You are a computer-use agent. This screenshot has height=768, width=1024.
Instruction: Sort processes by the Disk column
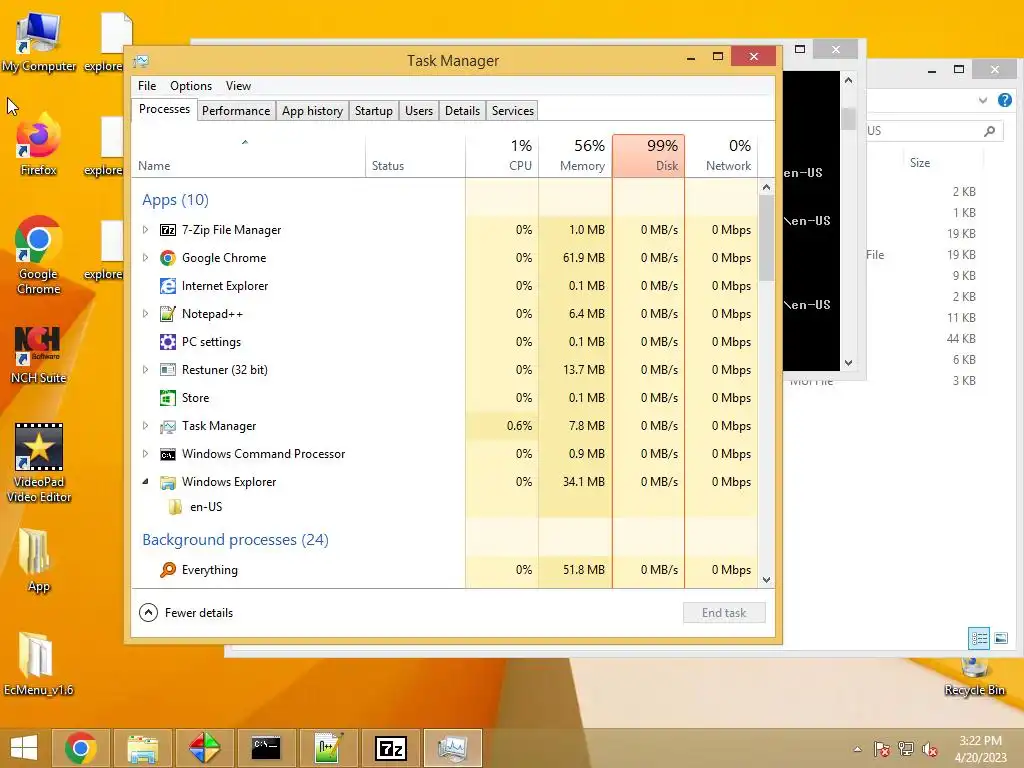click(x=648, y=155)
